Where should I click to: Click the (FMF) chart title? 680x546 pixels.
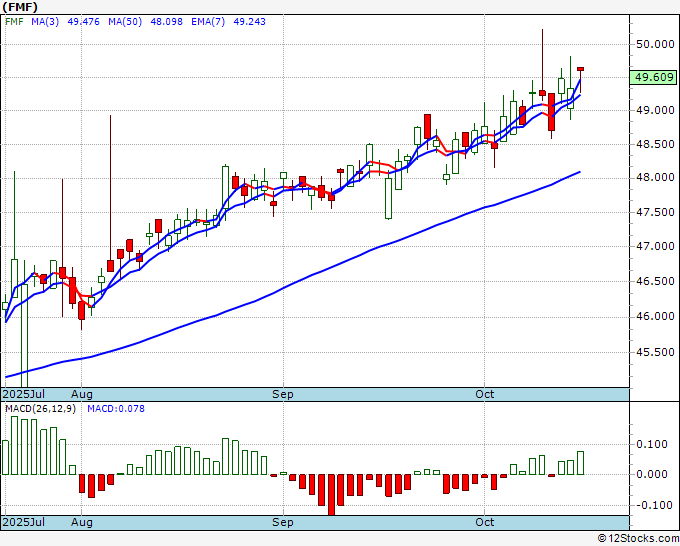[20, 7]
